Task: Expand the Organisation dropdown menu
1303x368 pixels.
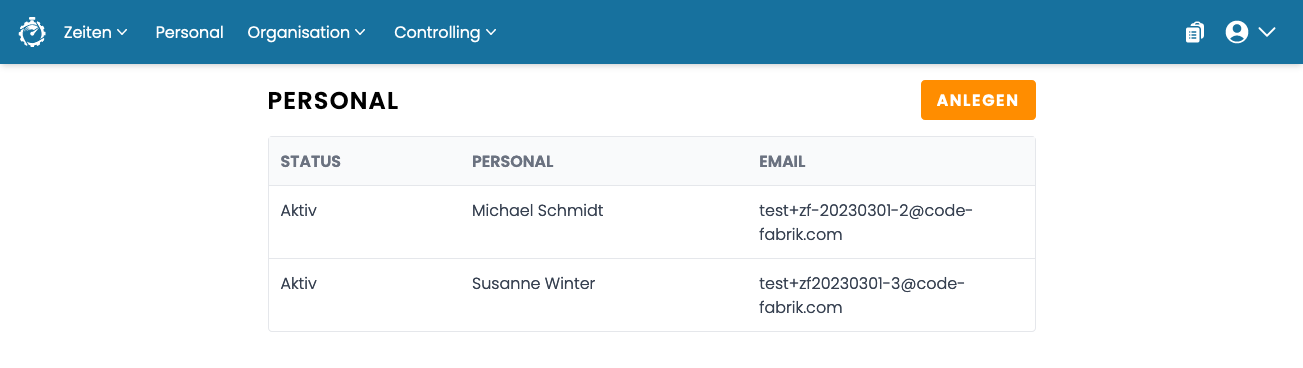Action: click(x=307, y=32)
